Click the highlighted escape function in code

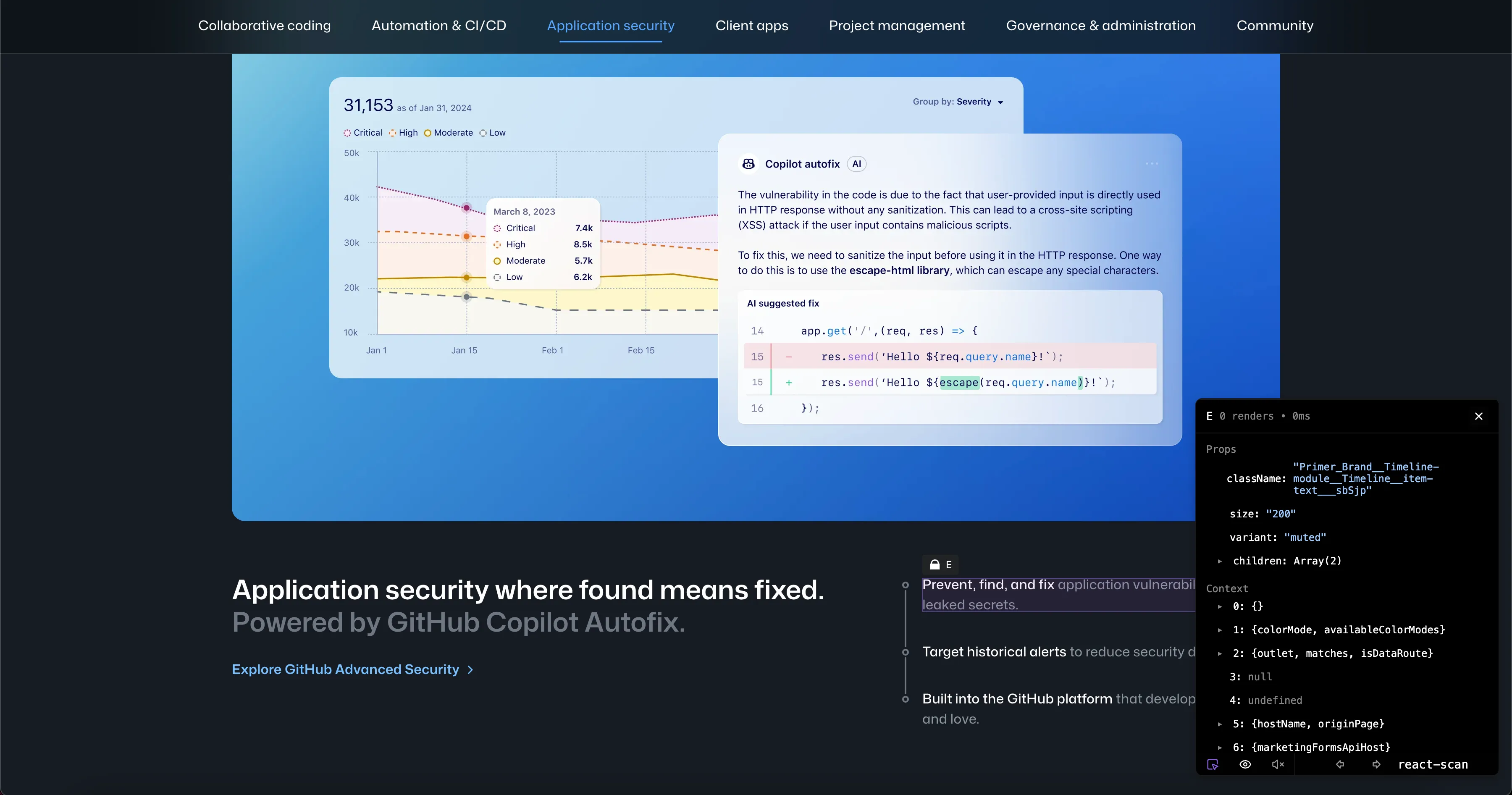coord(959,383)
